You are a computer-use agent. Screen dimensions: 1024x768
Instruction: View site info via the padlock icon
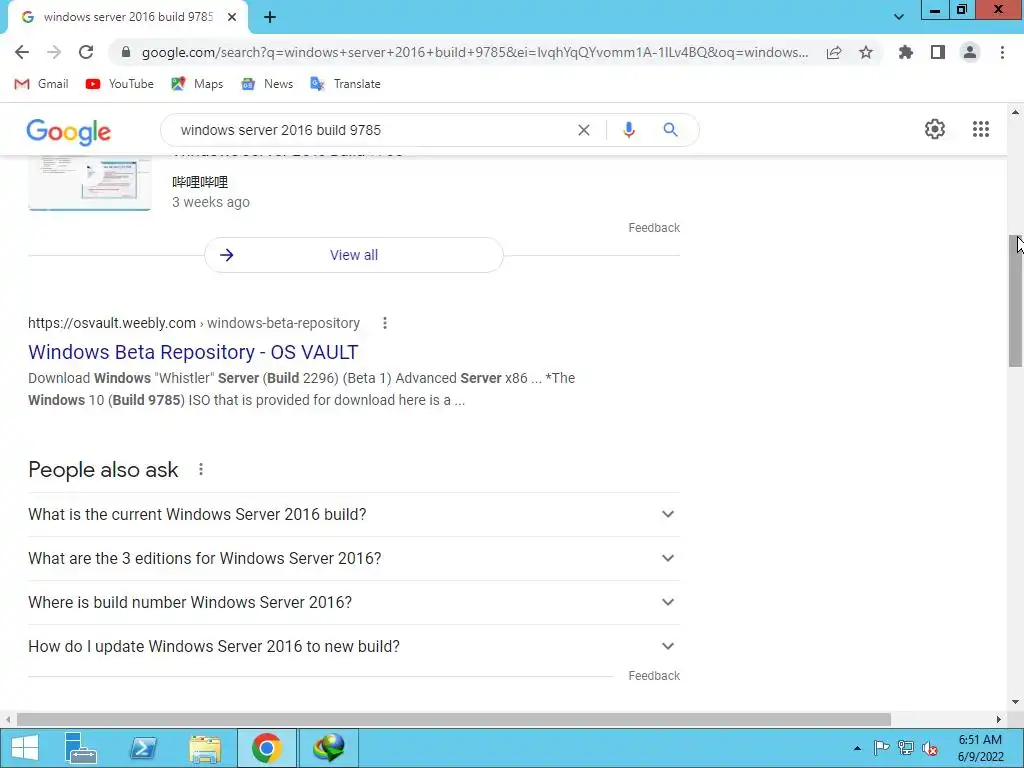[x=126, y=52]
